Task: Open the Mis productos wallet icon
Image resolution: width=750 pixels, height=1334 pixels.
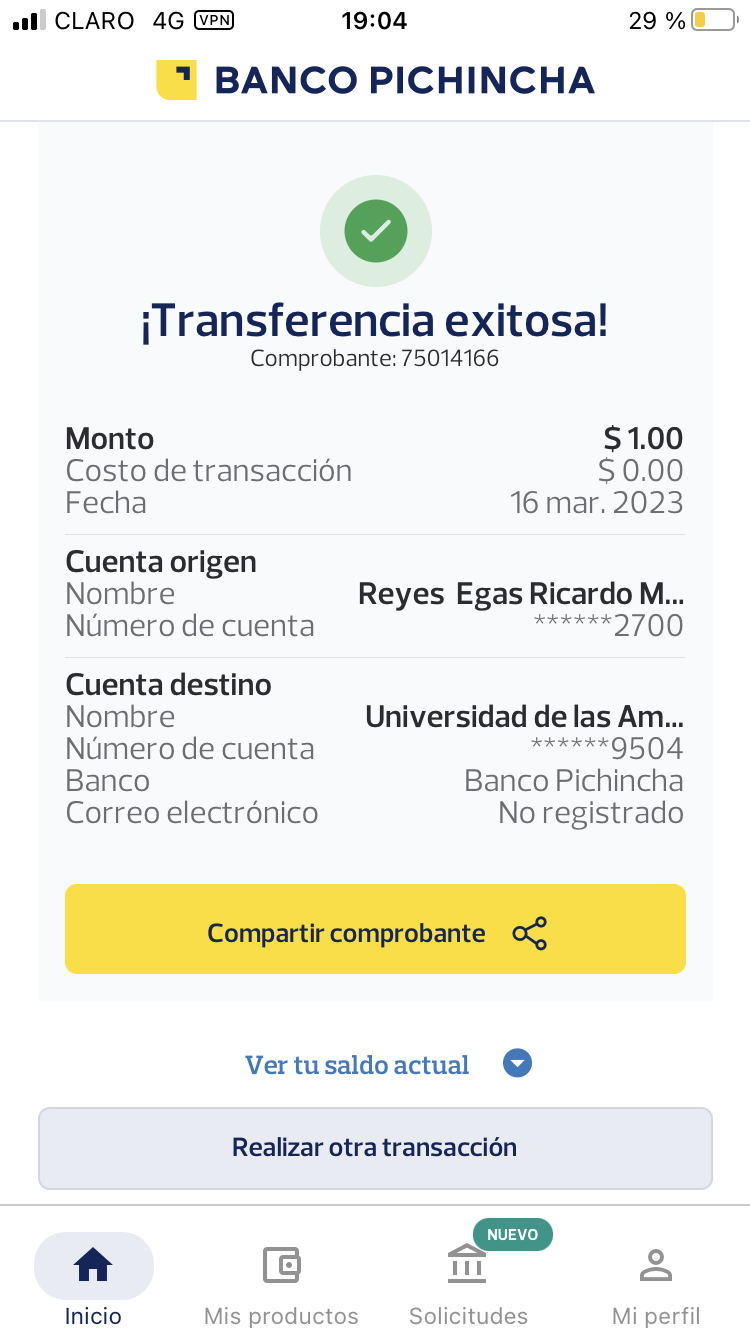Action: coord(281,1265)
